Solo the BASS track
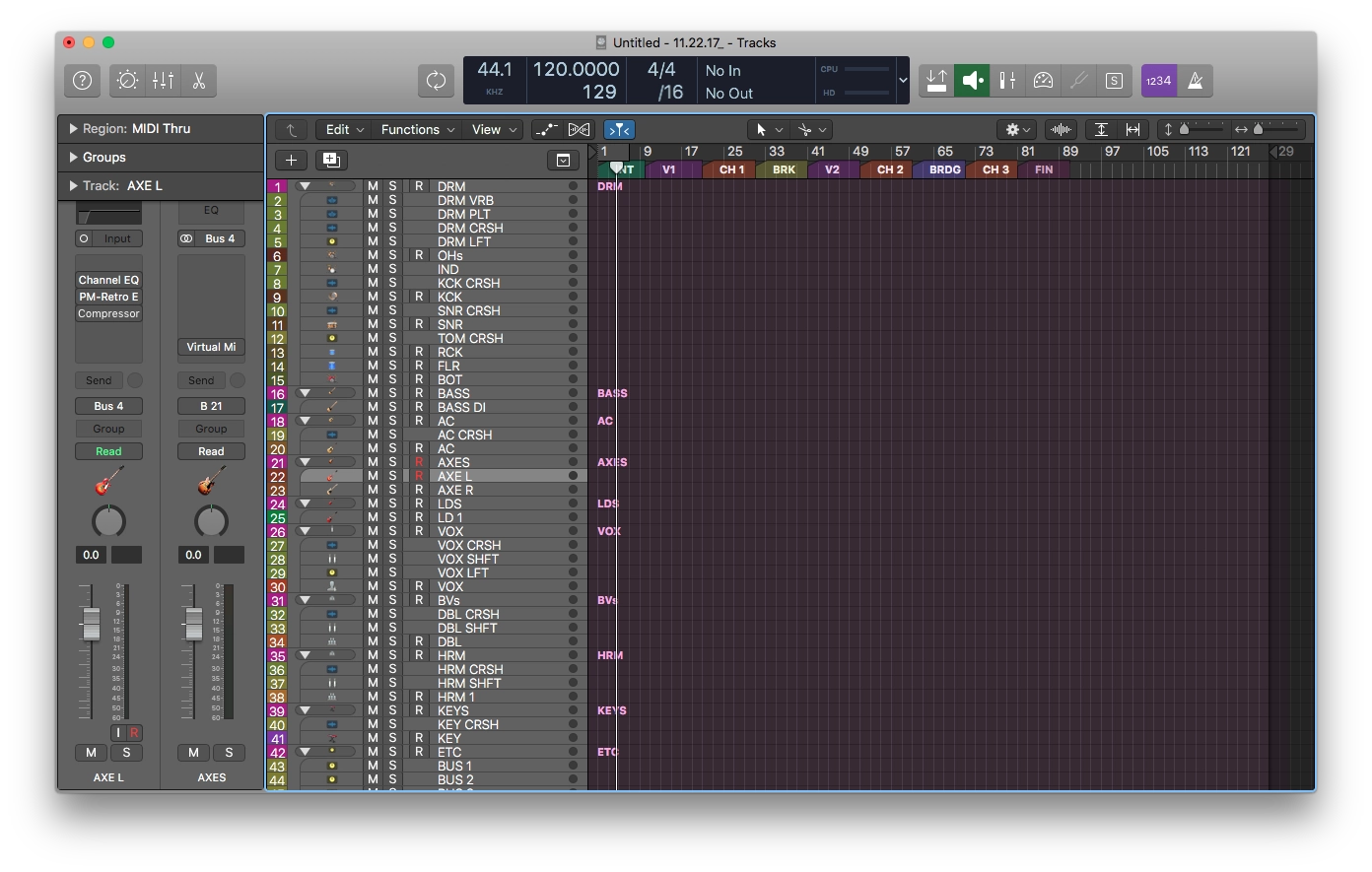The width and height of the screenshot is (1372, 872). 392,393
